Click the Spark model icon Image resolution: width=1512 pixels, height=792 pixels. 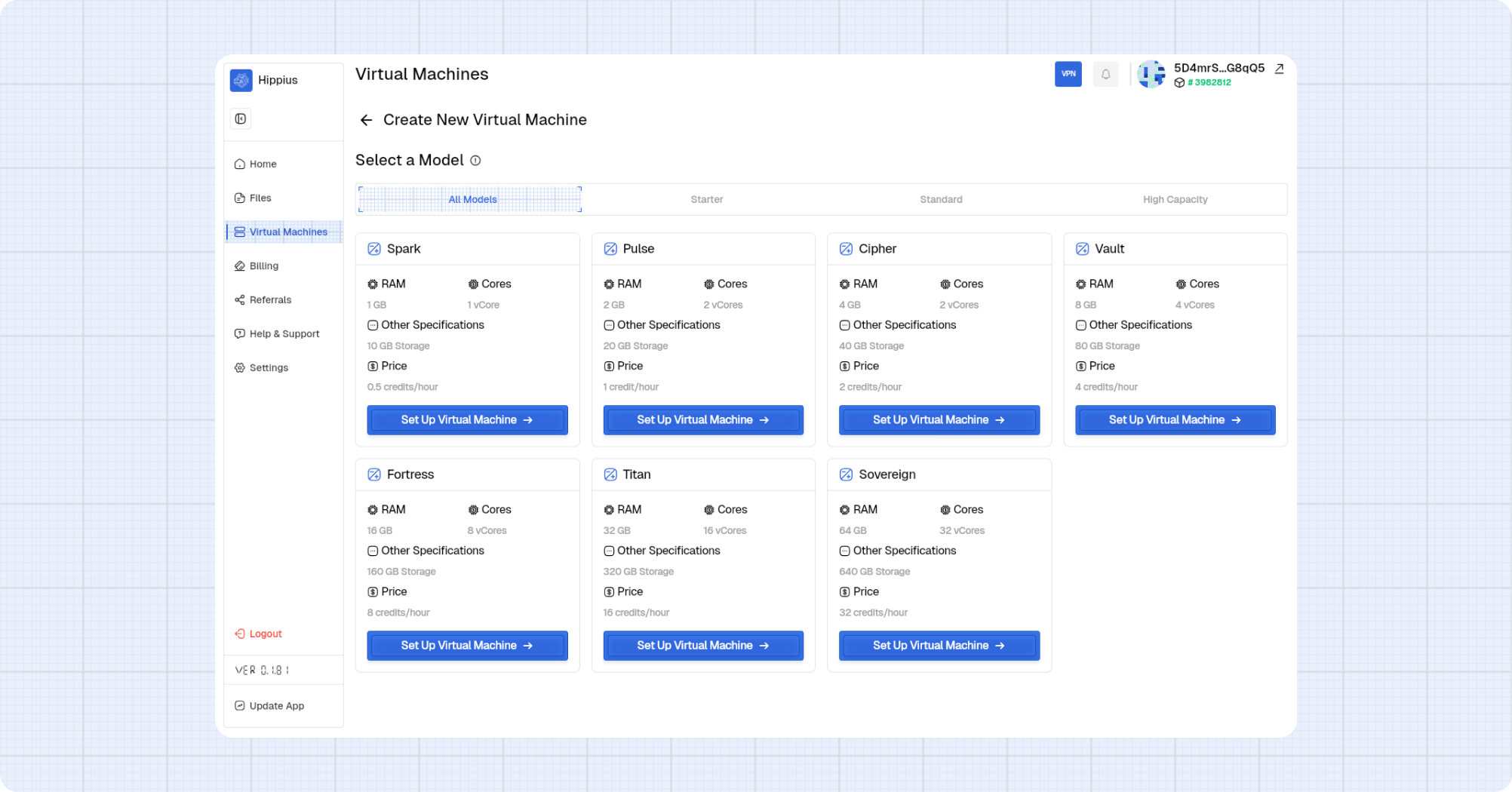pyautogui.click(x=373, y=248)
